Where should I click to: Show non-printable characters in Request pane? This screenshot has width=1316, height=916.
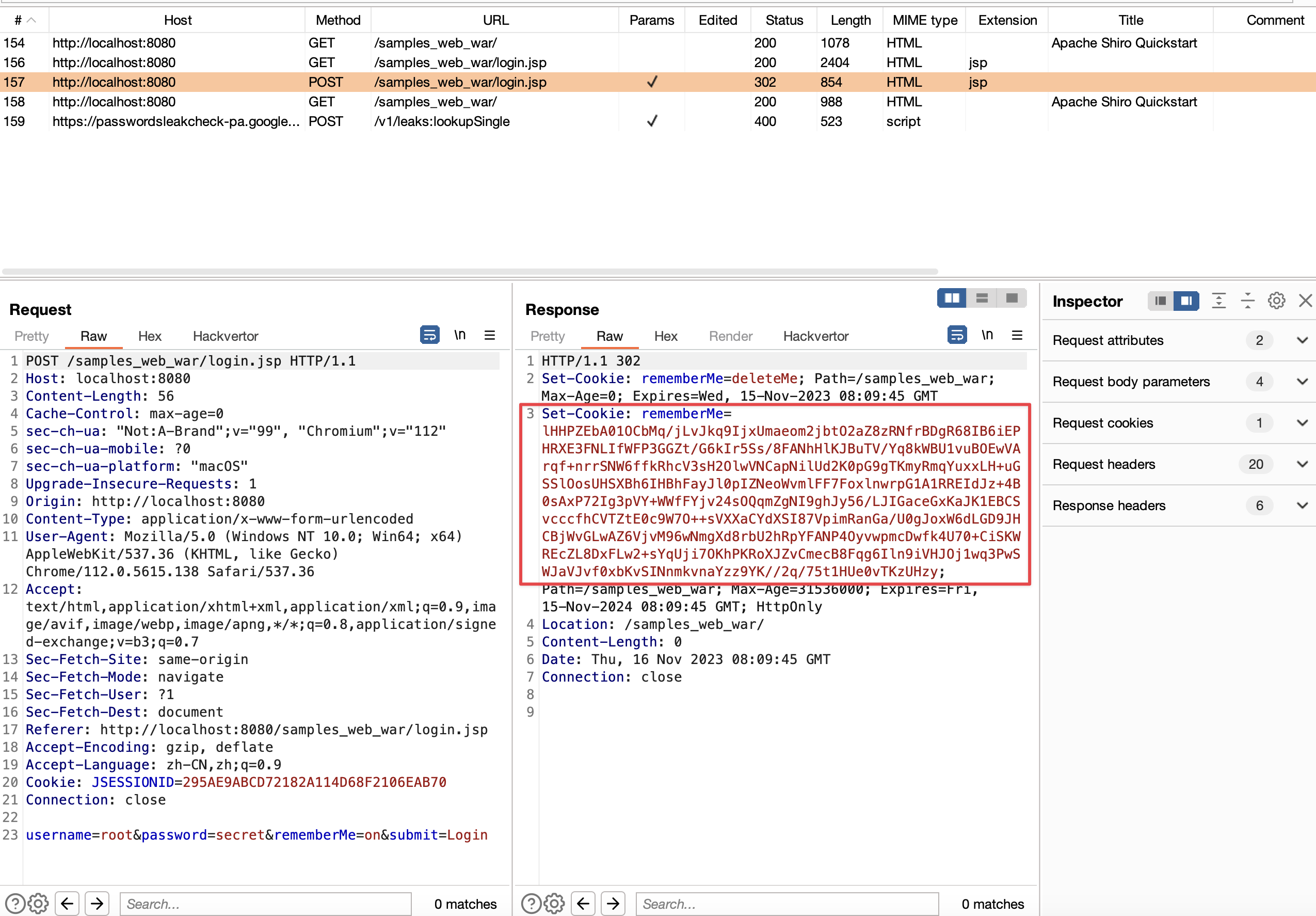click(x=460, y=335)
